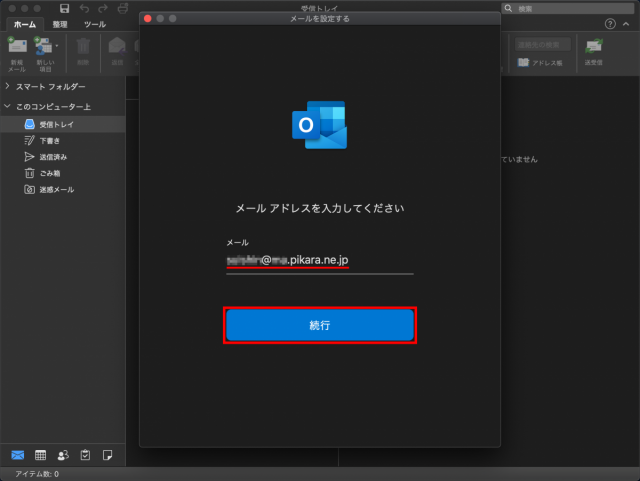Image resolution: width=640 pixels, height=481 pixels.
Task: Collapse the このコンピューター上 section
Action: pos(8,106)
